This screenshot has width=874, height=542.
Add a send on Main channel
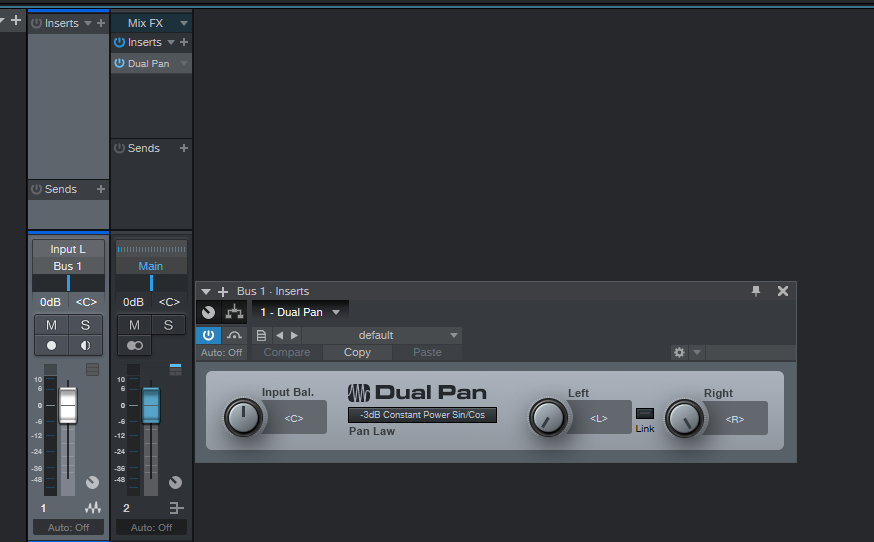184,148
